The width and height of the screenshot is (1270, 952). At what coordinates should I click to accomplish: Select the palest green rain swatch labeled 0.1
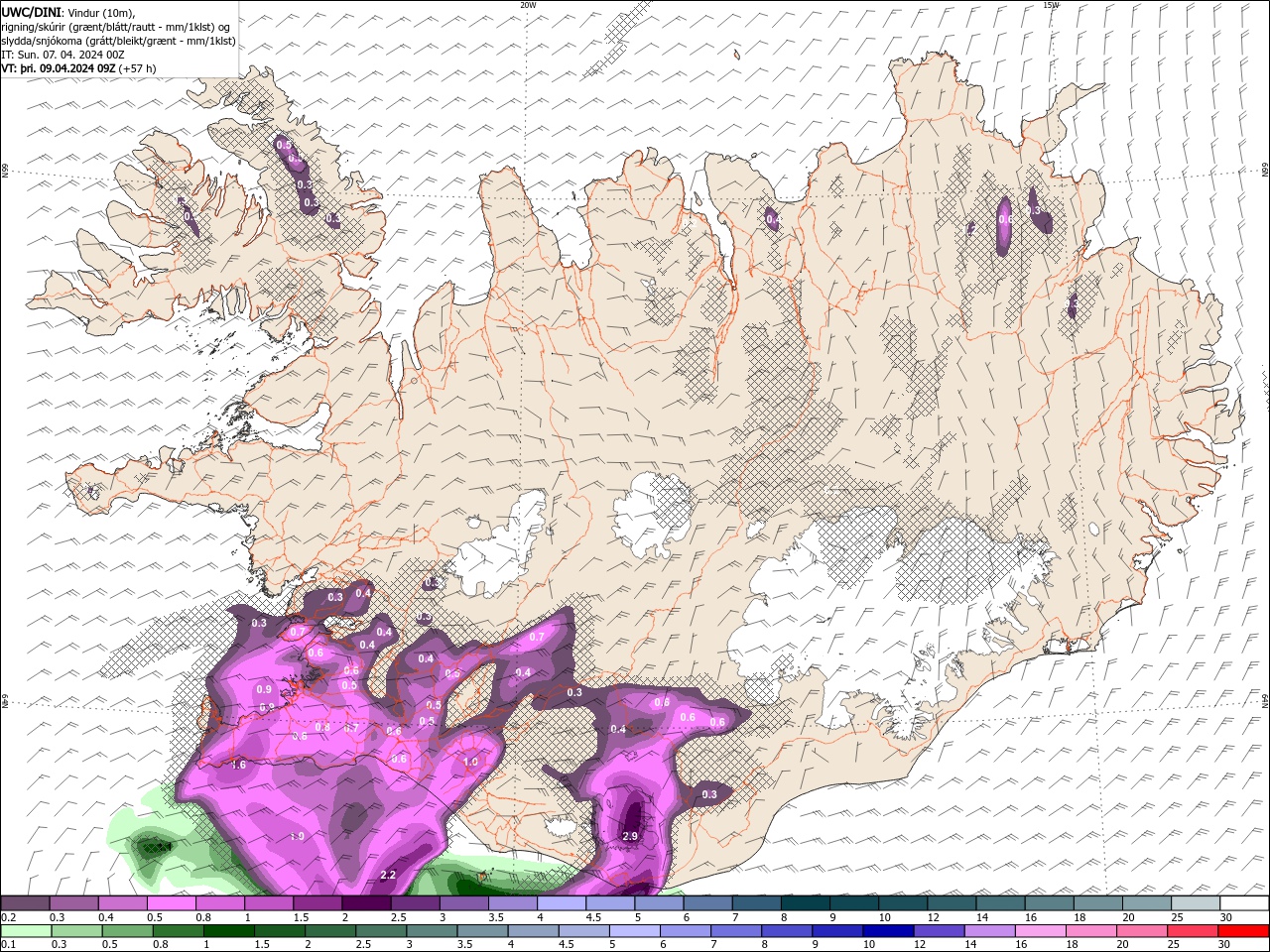[25, 931]
